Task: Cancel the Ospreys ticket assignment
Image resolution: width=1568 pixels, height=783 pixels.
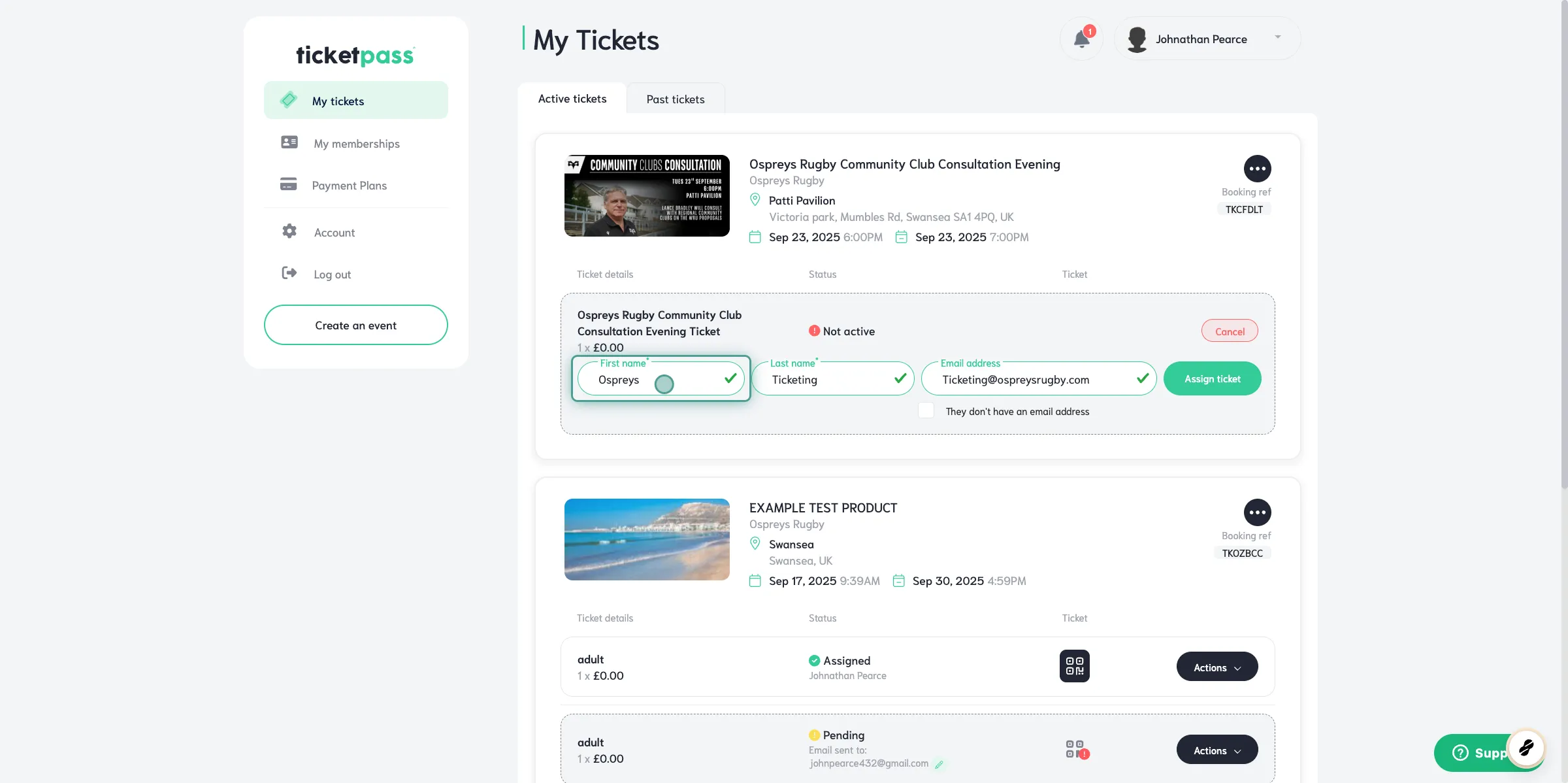Action: [1230, 331]
